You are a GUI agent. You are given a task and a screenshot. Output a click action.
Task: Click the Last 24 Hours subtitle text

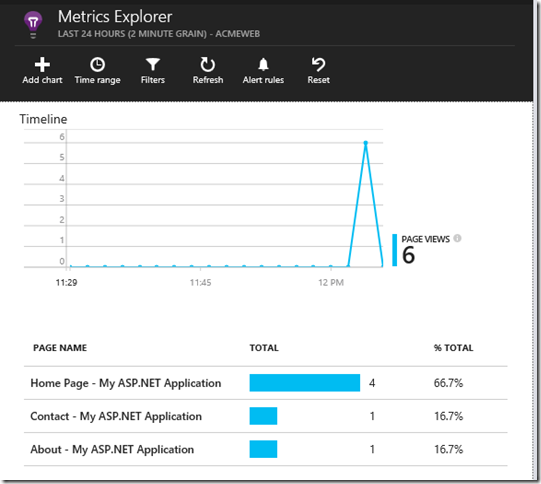(x=159, y=34)
